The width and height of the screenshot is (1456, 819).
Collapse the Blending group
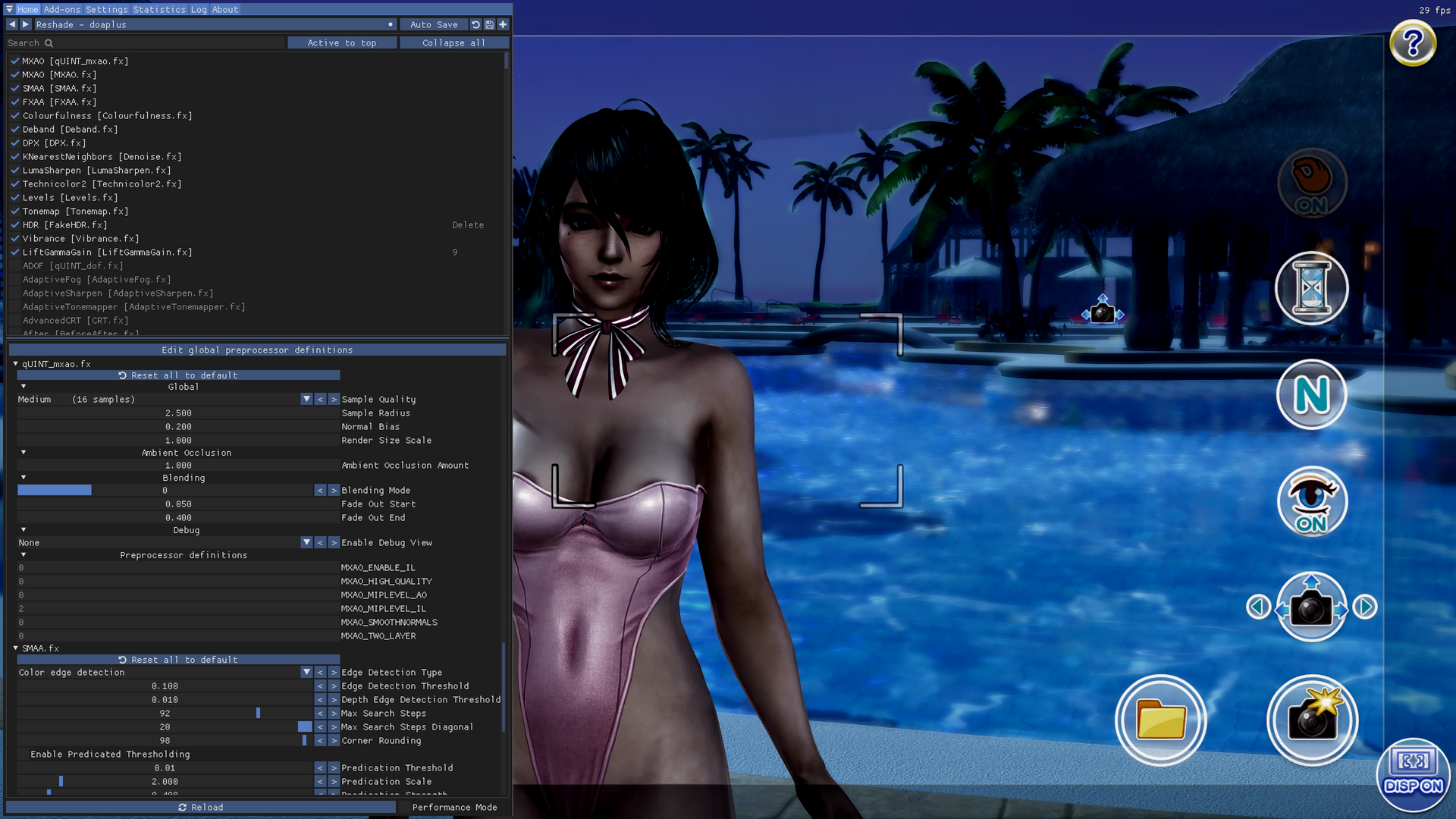coord(24,478)
